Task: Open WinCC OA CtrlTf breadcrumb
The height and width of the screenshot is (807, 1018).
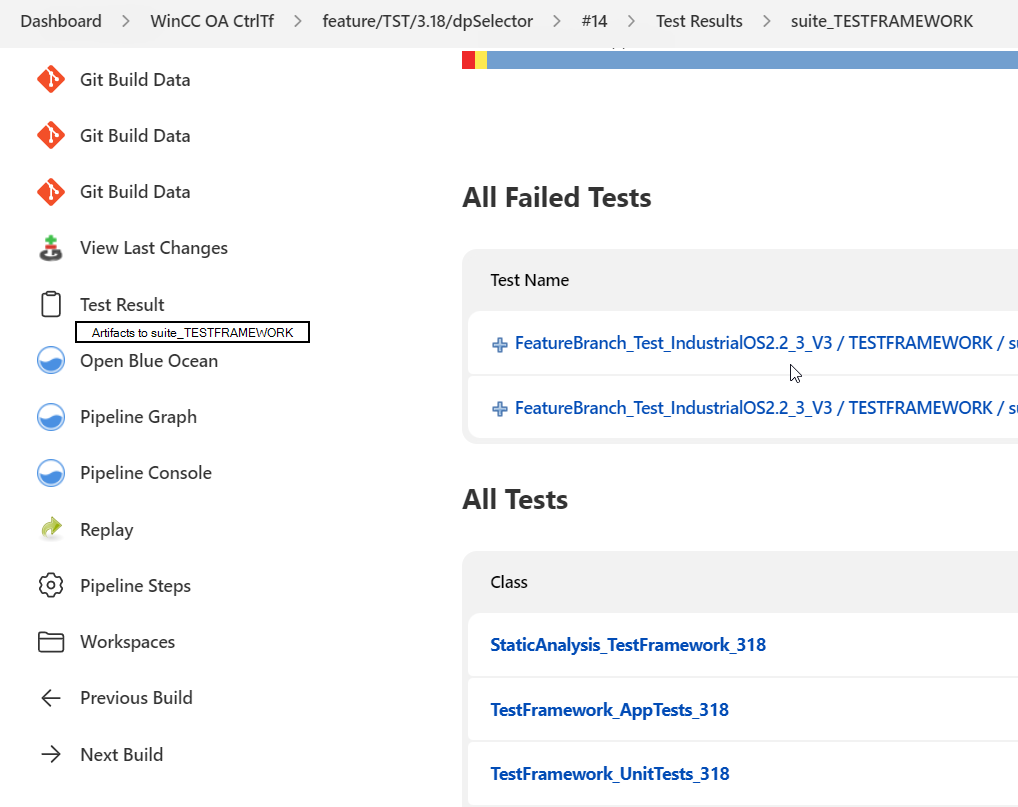Action: [x=212, y=21]
